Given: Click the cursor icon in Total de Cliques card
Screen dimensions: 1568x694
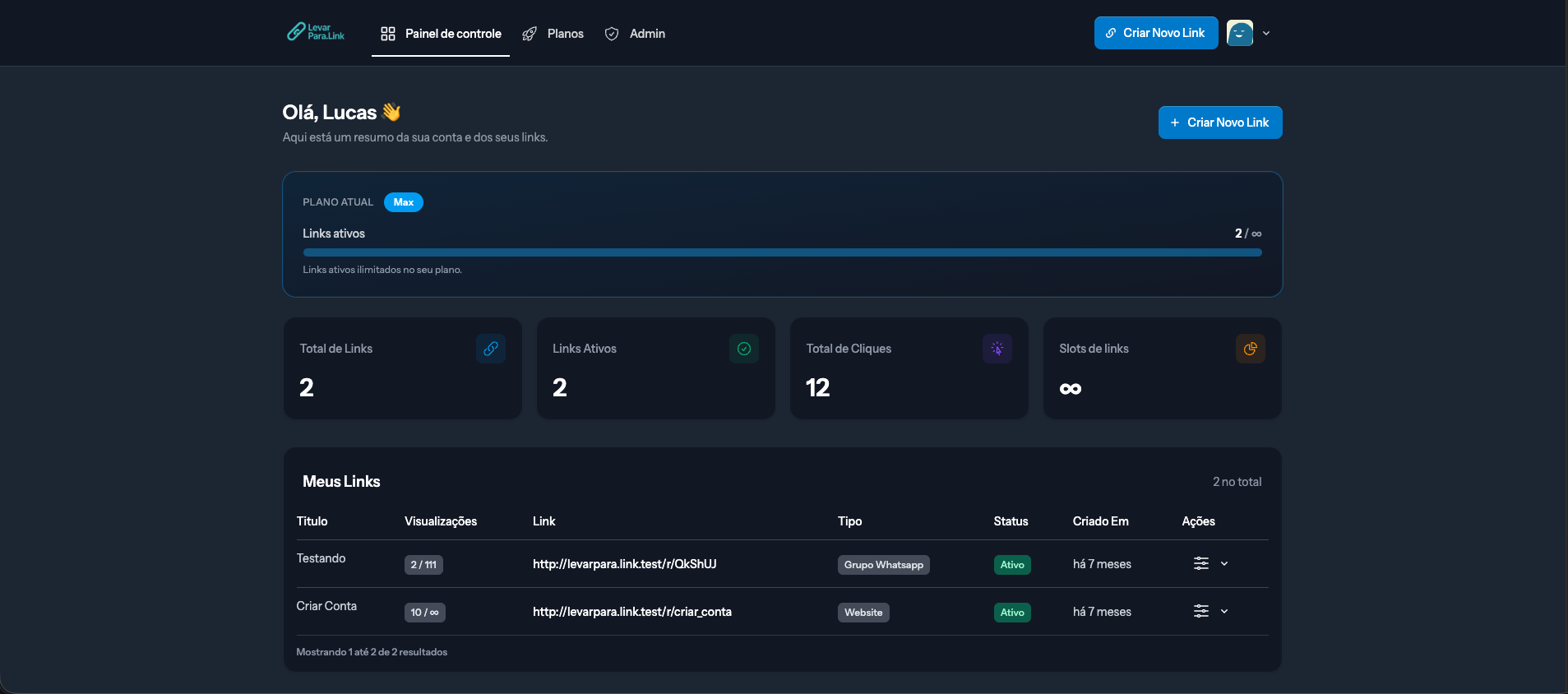Looking at the screenshot, I should pos(997,349).
